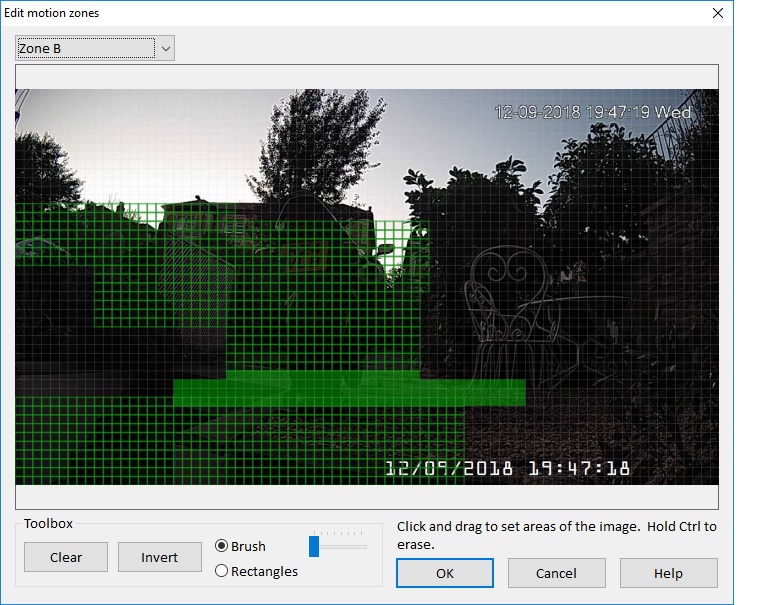The image size is (768, 605).
Task: Close the Edit motion zones dialog
Action: pyautogui.click(x=718, y=13)
